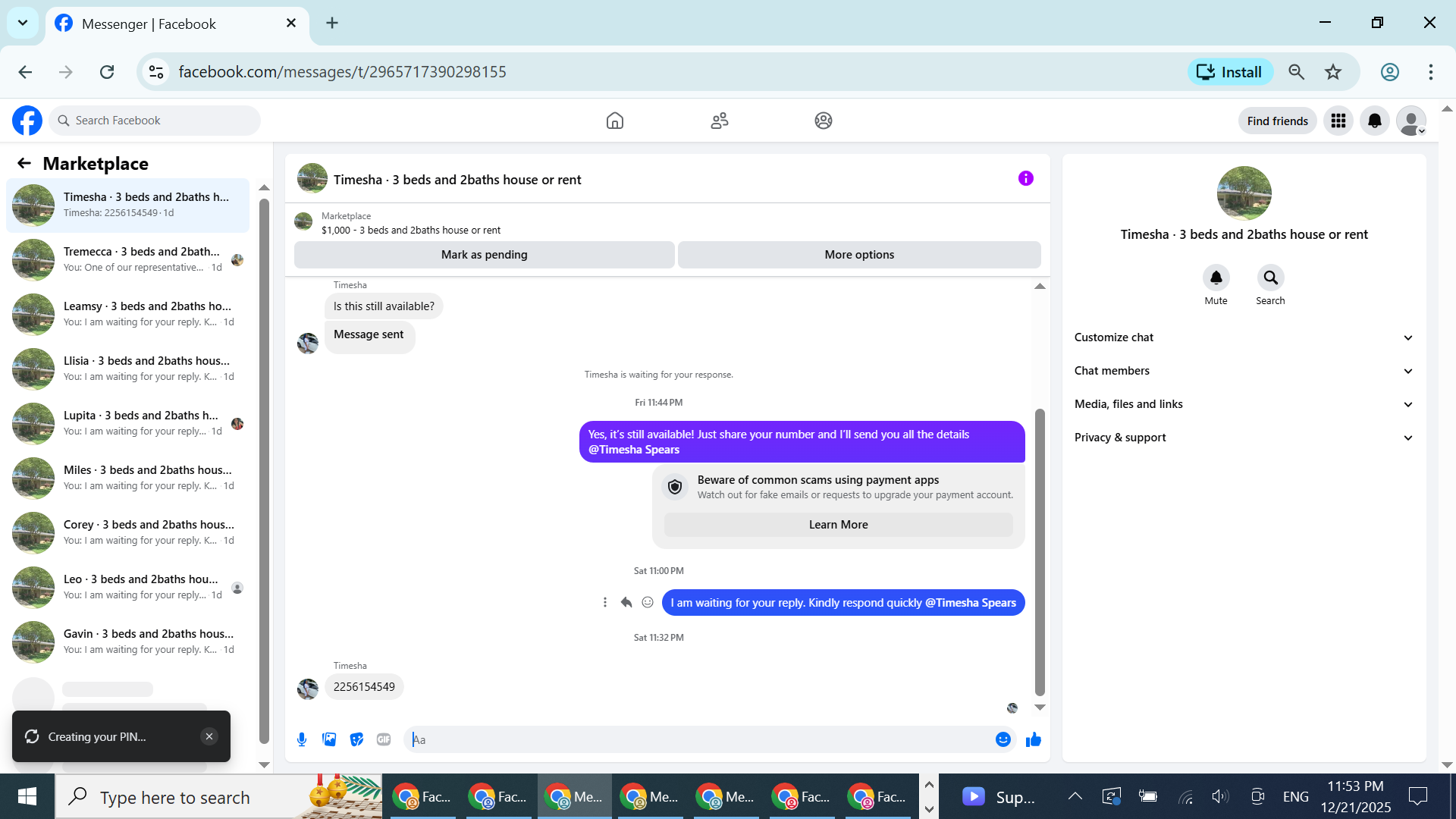Open the taskbar volume control
1456x819 pixels.
pyautogui.click(x=1220, y=796)
